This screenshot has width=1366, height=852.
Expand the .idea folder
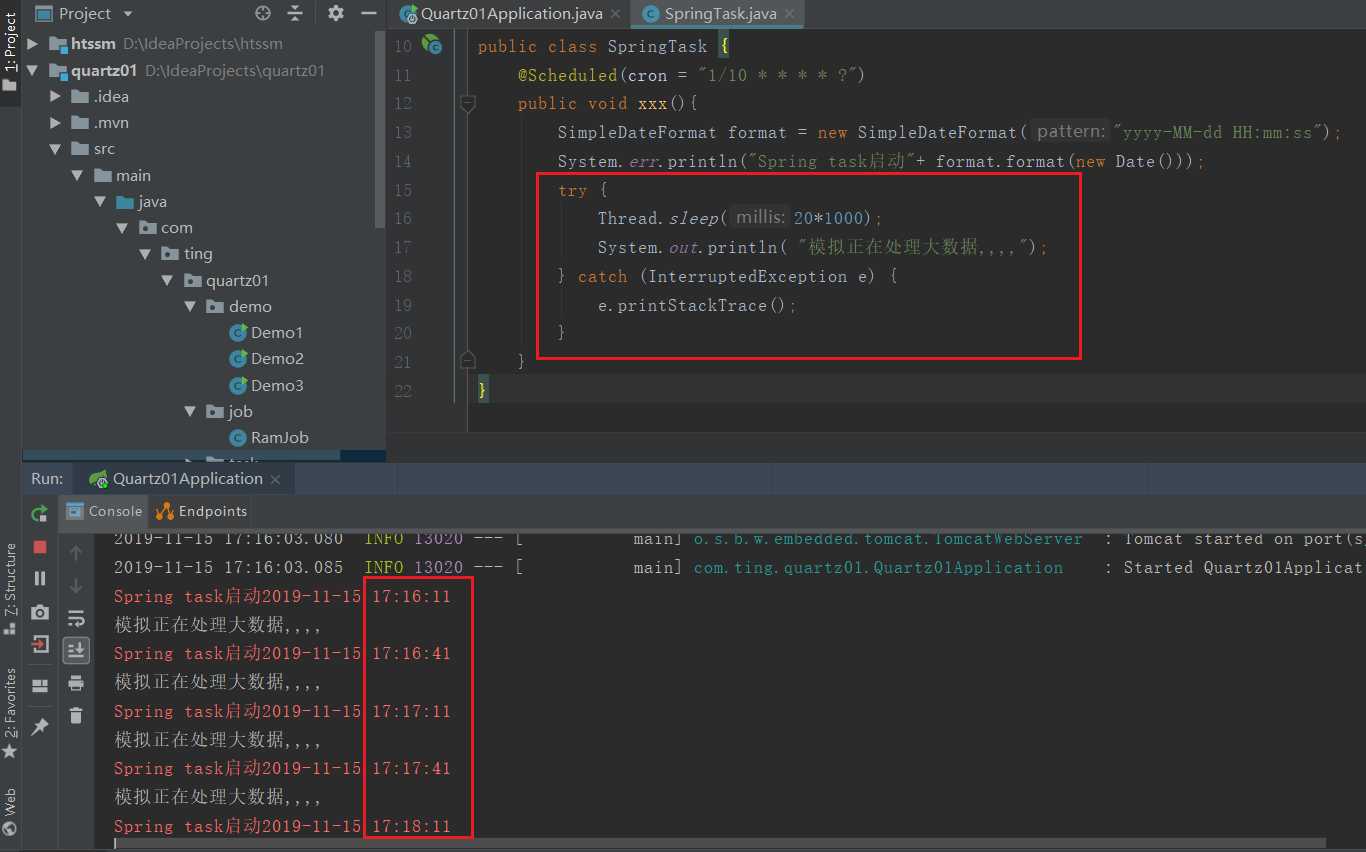pos(56,97)
